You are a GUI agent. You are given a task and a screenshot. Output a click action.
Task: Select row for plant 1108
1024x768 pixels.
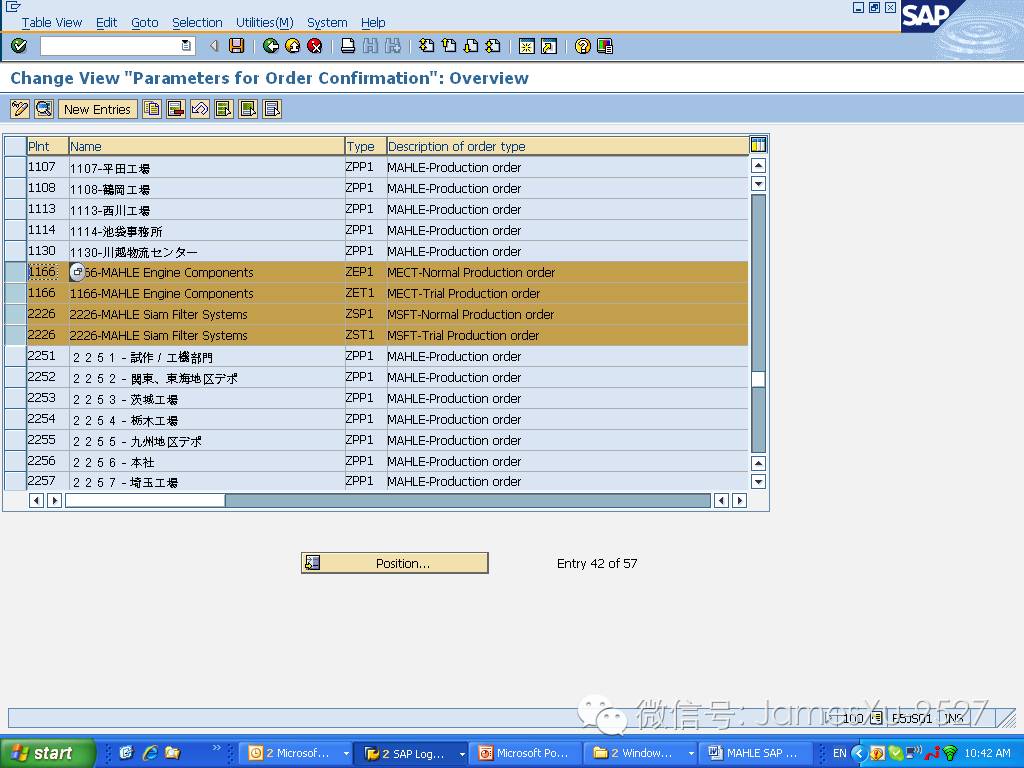pos(15,188)
